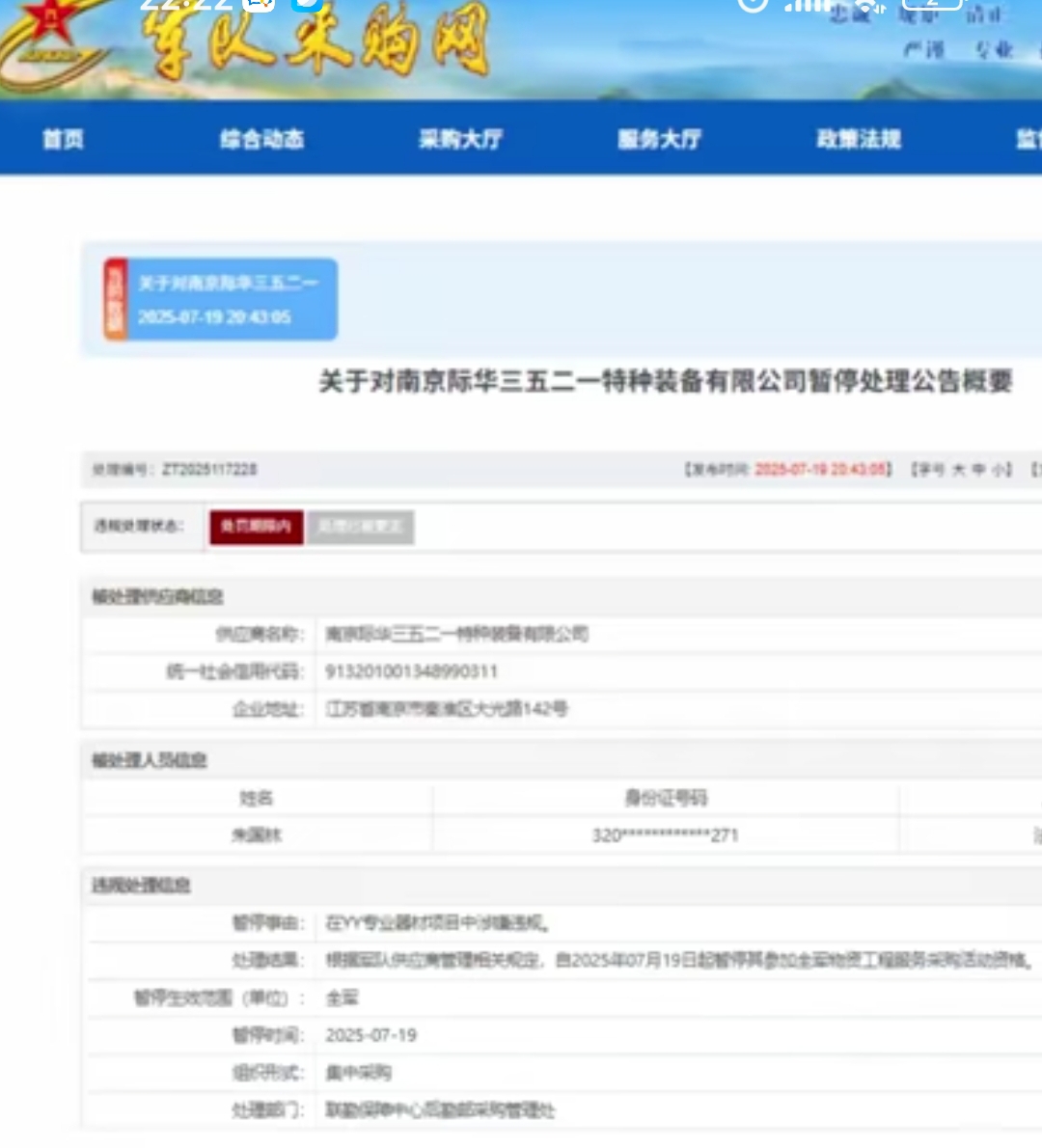Click the person's name under 姓名 column

[x=257, y=835]
